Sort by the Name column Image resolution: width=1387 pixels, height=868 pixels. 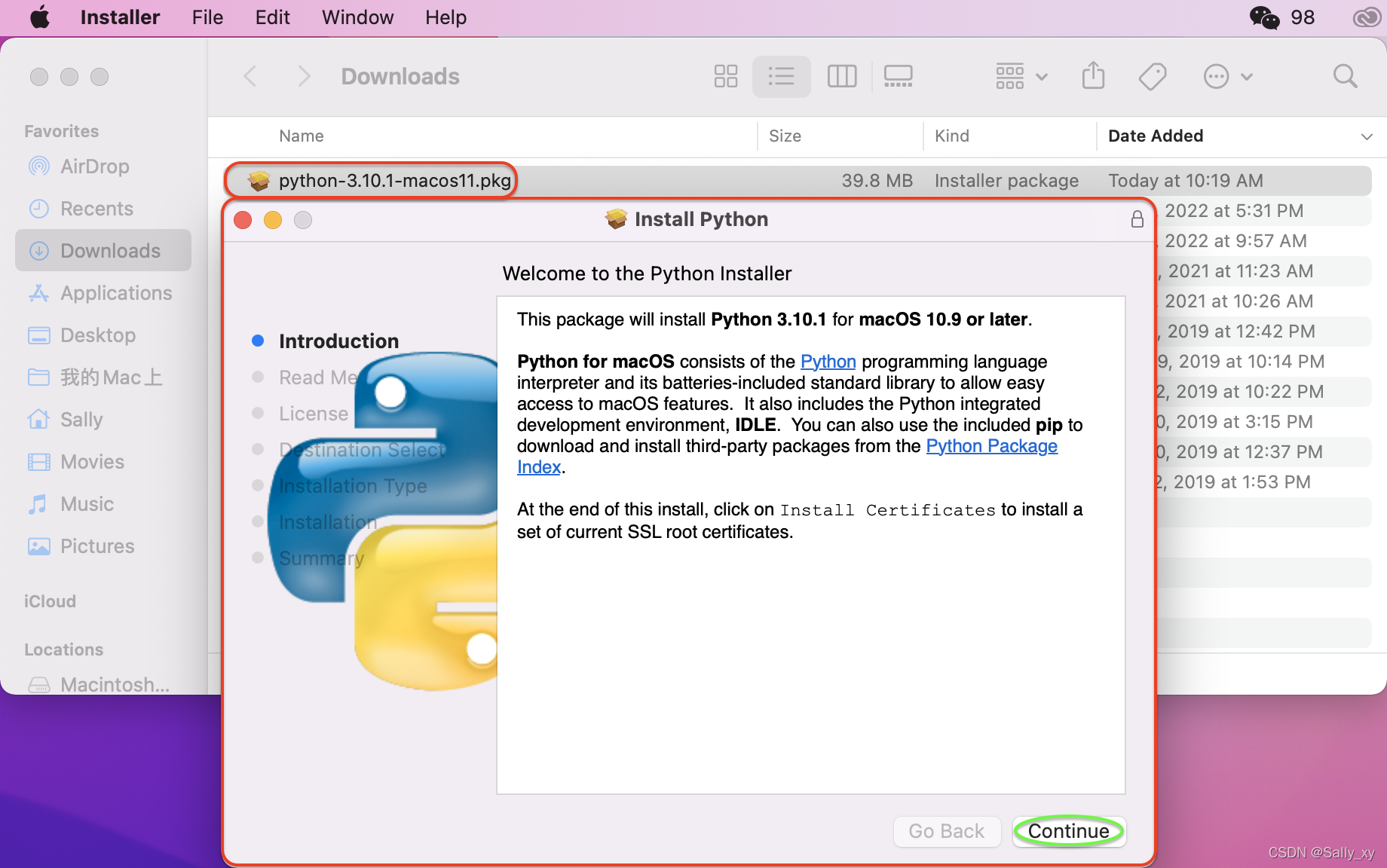301,136
